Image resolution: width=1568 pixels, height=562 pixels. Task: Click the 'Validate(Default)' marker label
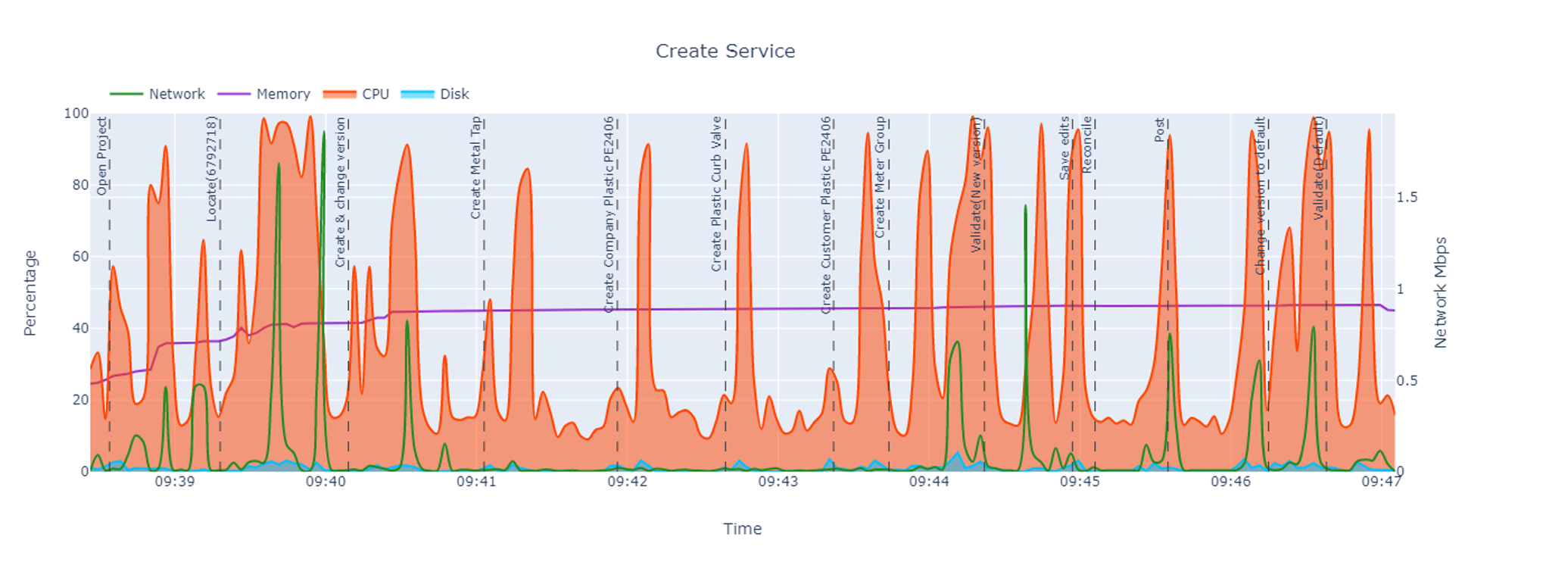(x=1318, y=168)
